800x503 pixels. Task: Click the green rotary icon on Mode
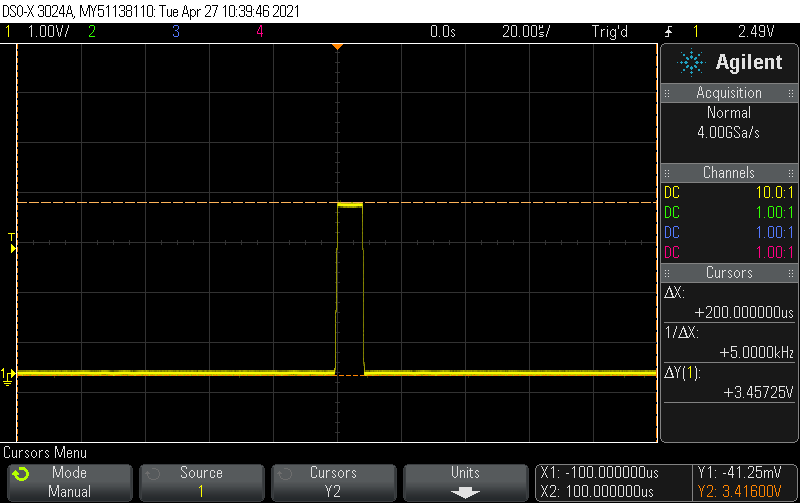(21, 474)
